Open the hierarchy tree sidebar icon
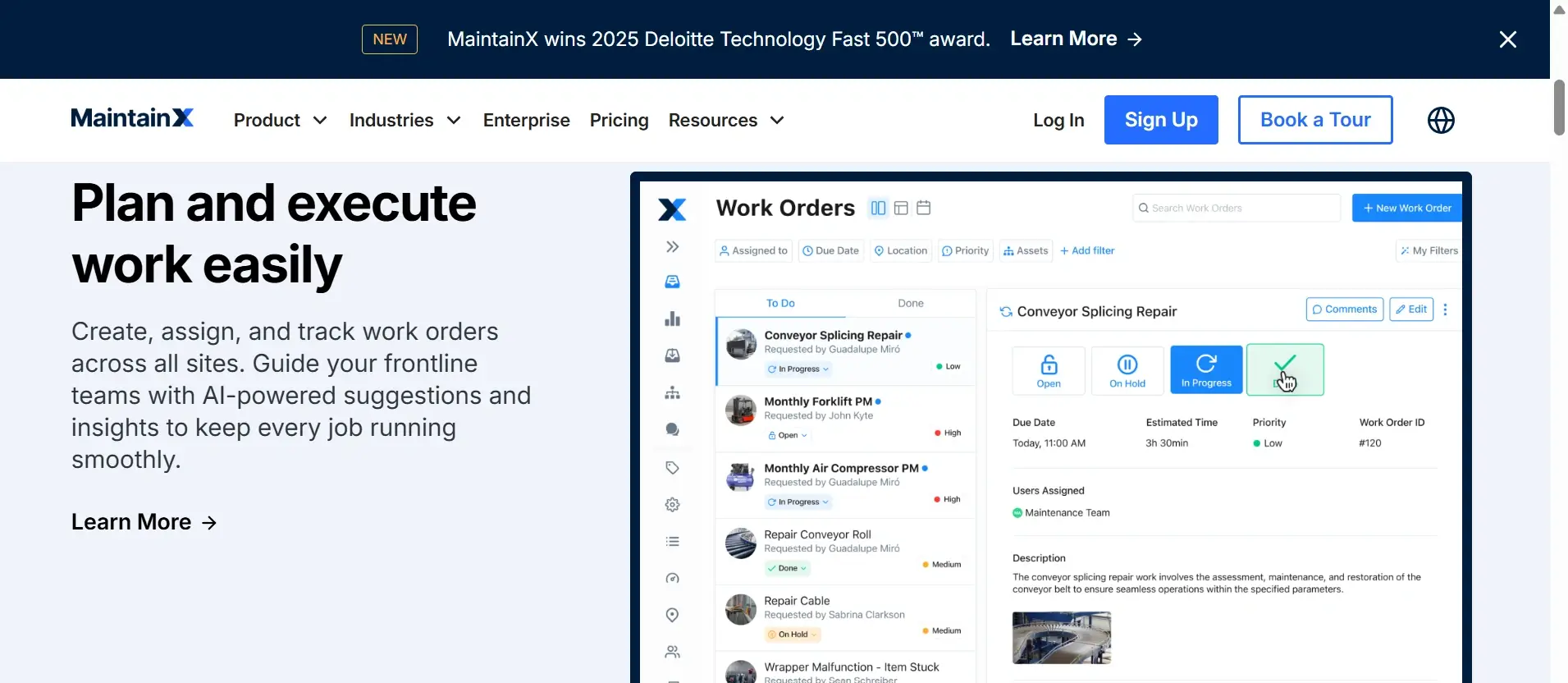Image resolution: width=1568 pixels, height=683 pixels. click(x=673, y=392)
